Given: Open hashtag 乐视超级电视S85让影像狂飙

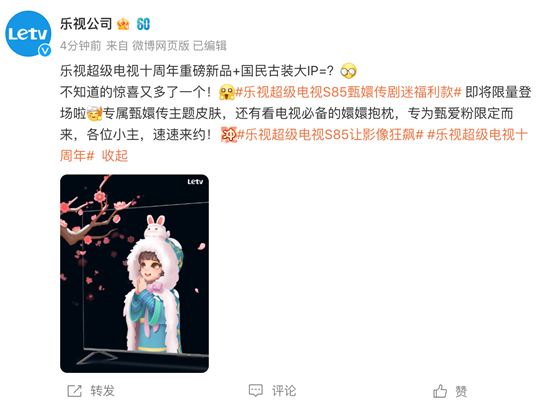Looking at the screenshot, I should (x=330, y=135).
